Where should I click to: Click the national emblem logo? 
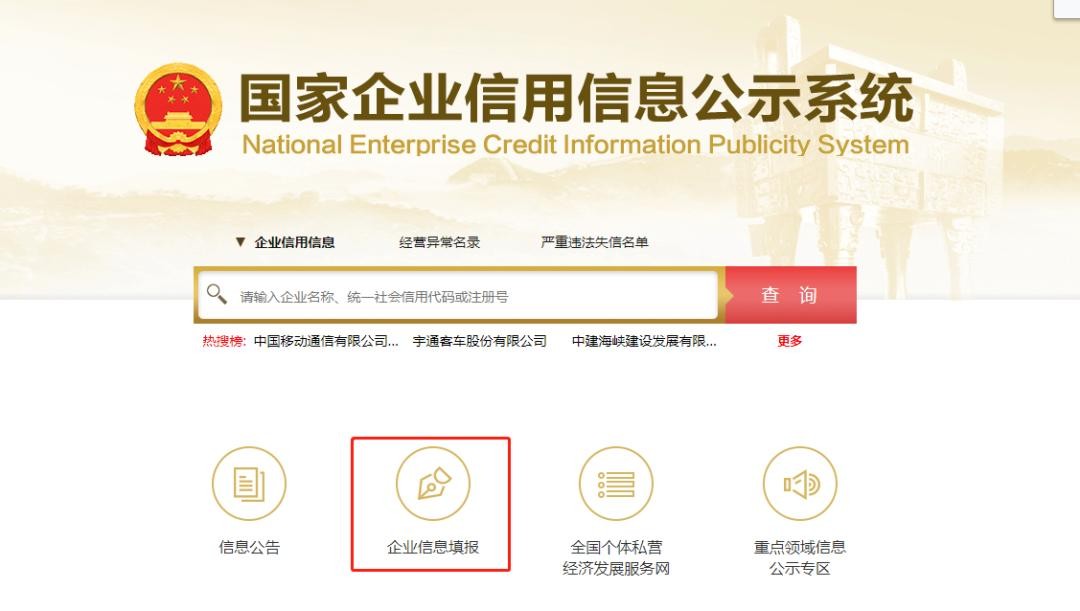(178, 110)
